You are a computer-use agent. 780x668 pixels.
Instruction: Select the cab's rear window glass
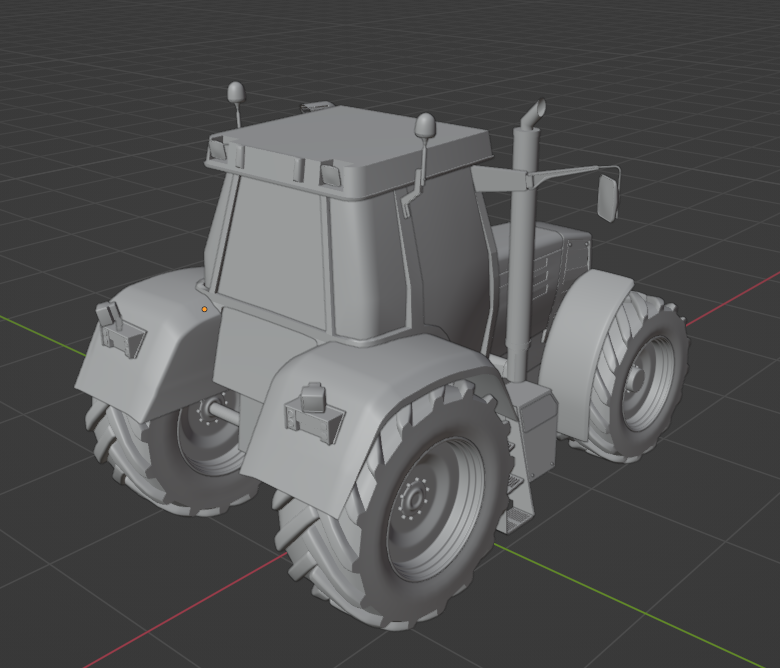point(274,251)
